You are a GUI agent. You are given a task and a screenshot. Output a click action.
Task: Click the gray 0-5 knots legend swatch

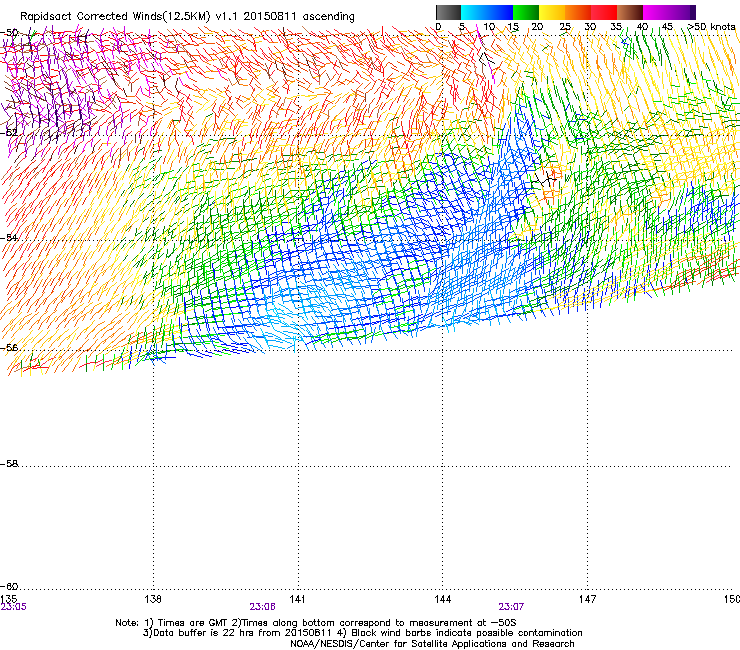coord(448,12)
